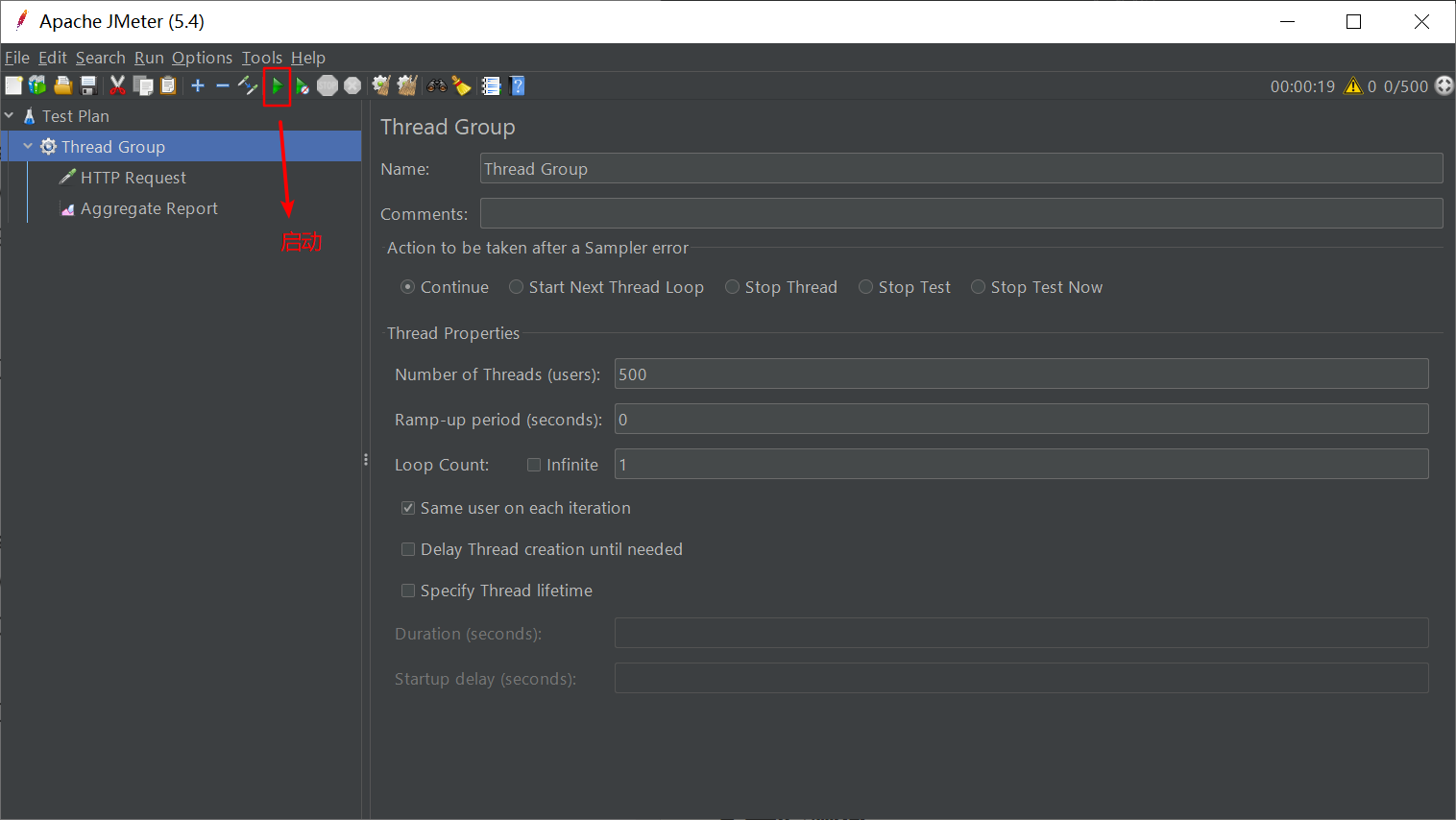Stop the running test threads
The height and width of the screenshot is (820, 1456).
pyautogui.click(x=328, y=86)
